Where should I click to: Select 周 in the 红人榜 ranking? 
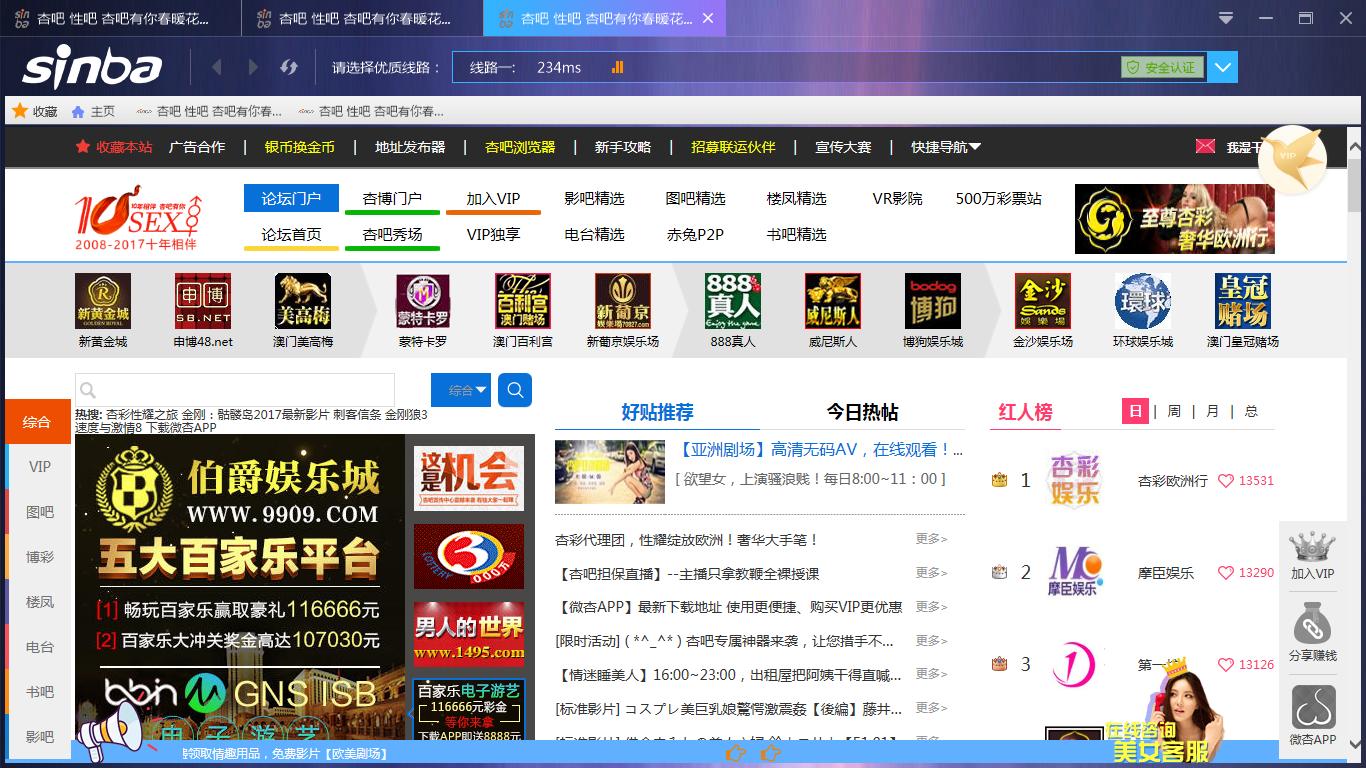coord(1174,411)
